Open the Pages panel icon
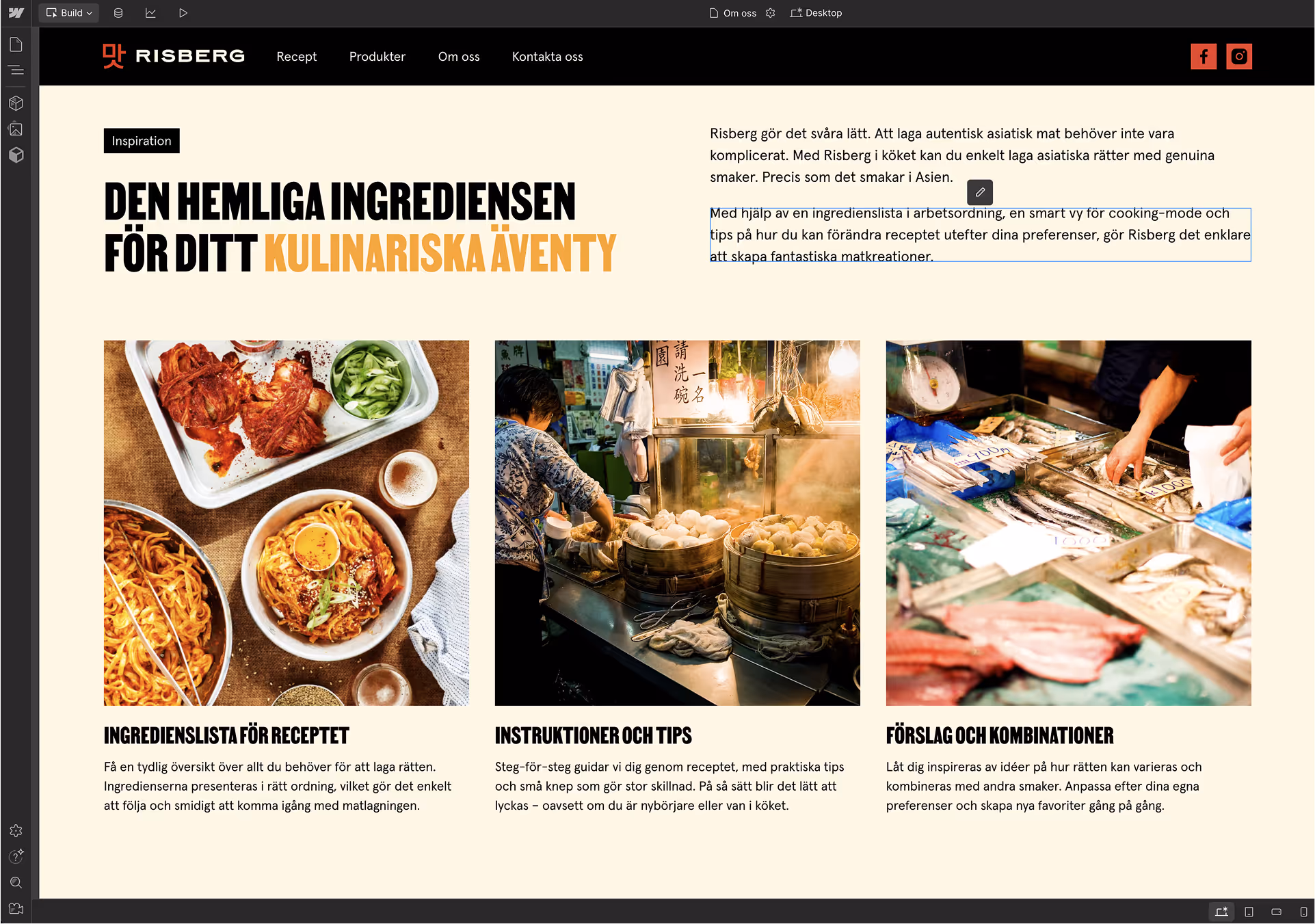This screenshot has height=924, width=1315. click(x=16, y=45)
